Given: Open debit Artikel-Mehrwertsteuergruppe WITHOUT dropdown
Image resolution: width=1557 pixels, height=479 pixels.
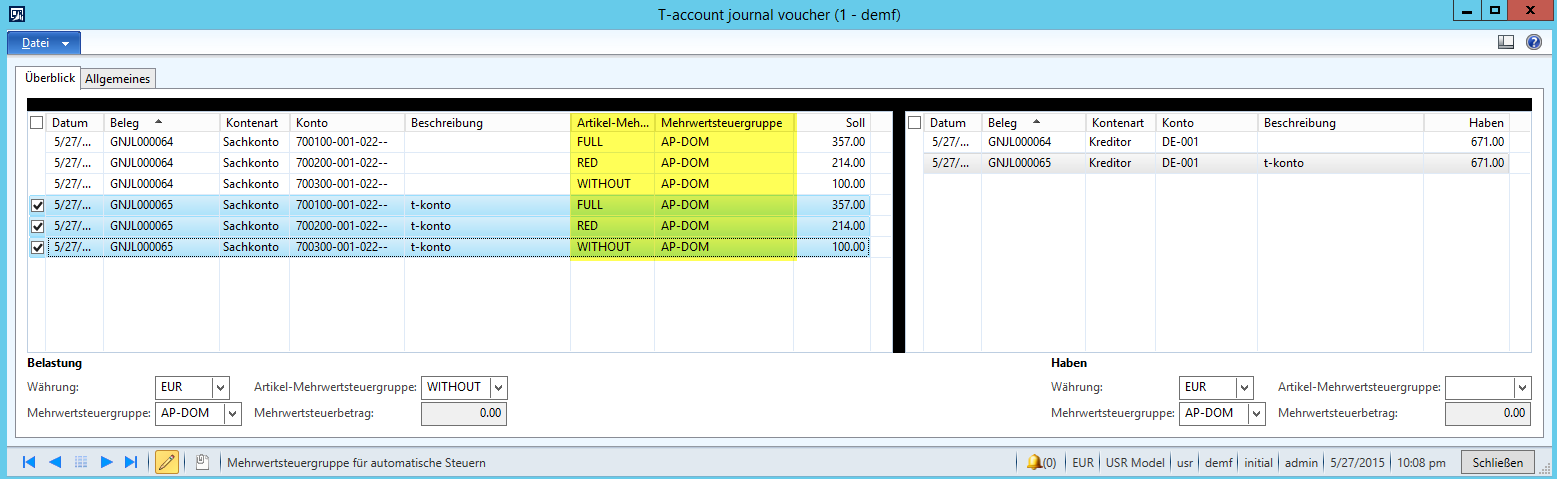Looking at the screenshot, I should [498, 387].
